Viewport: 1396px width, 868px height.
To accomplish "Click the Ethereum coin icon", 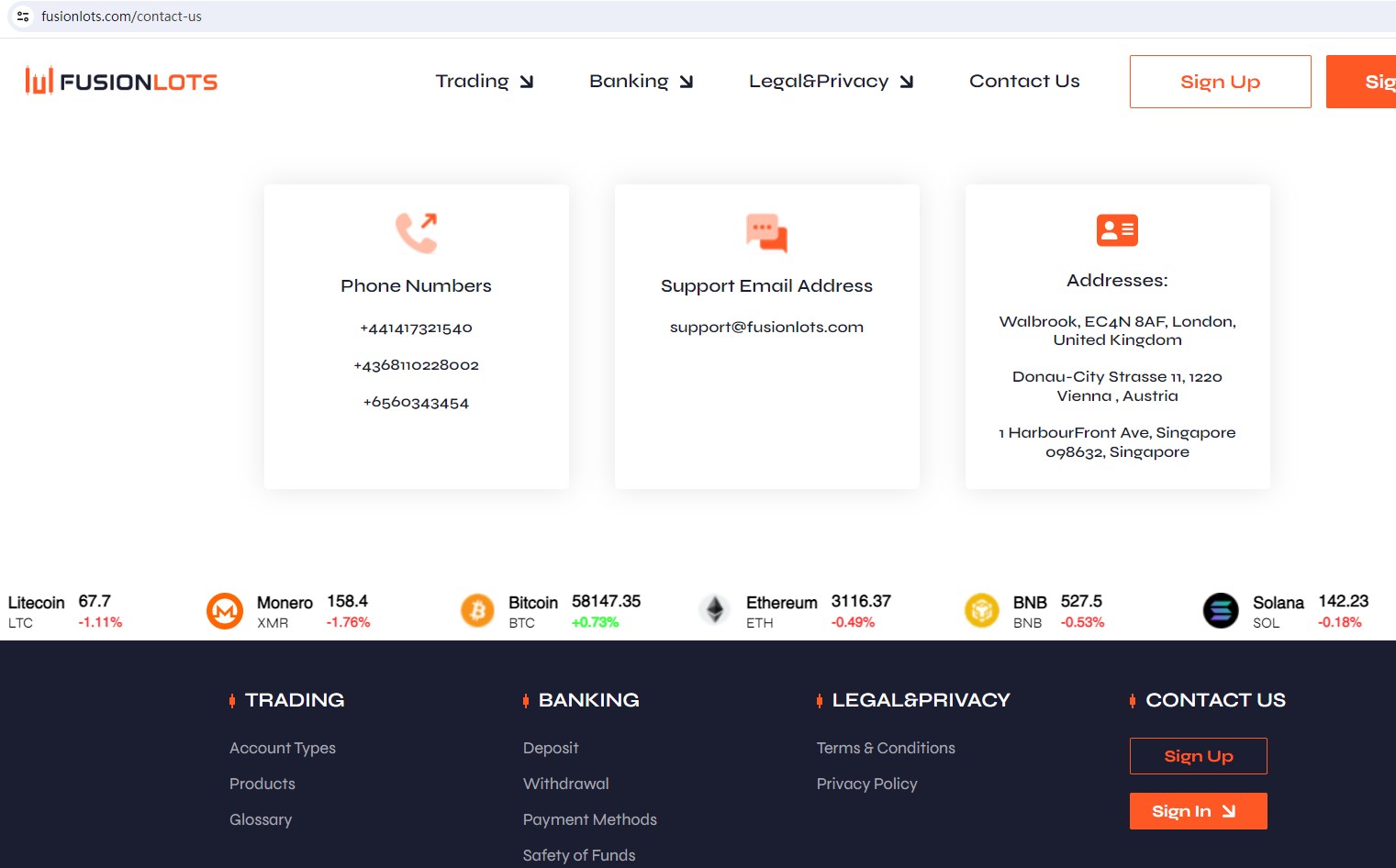I will pos(715,611).
